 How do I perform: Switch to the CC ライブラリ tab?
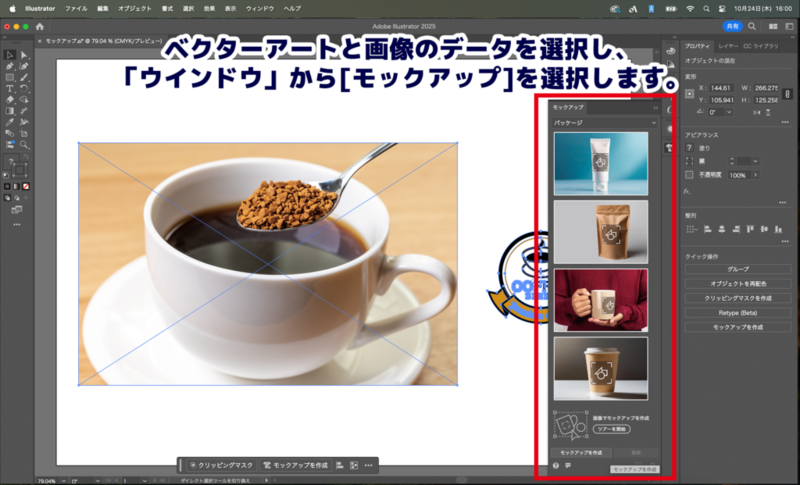point(761,46)
